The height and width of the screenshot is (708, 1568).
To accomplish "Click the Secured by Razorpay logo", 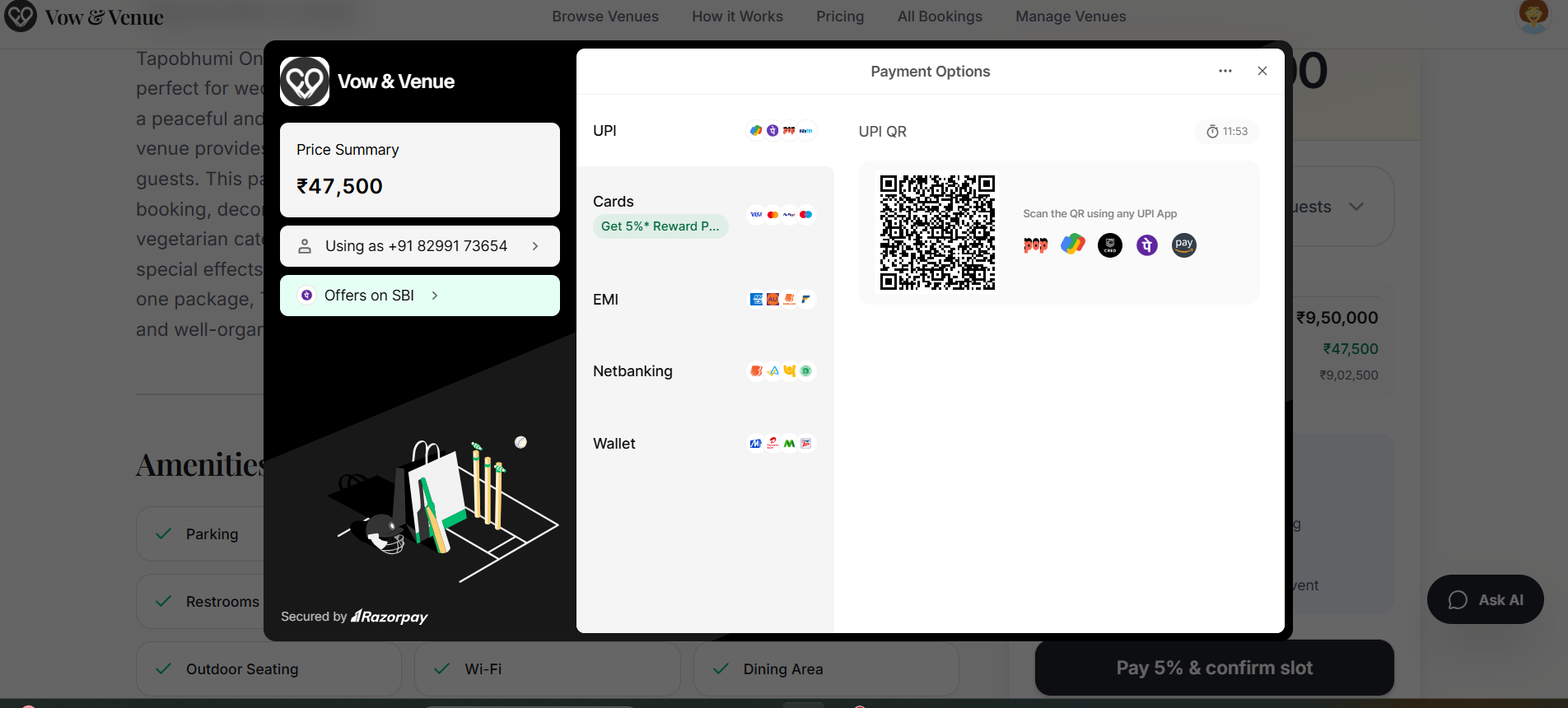I will pos(390,617).
